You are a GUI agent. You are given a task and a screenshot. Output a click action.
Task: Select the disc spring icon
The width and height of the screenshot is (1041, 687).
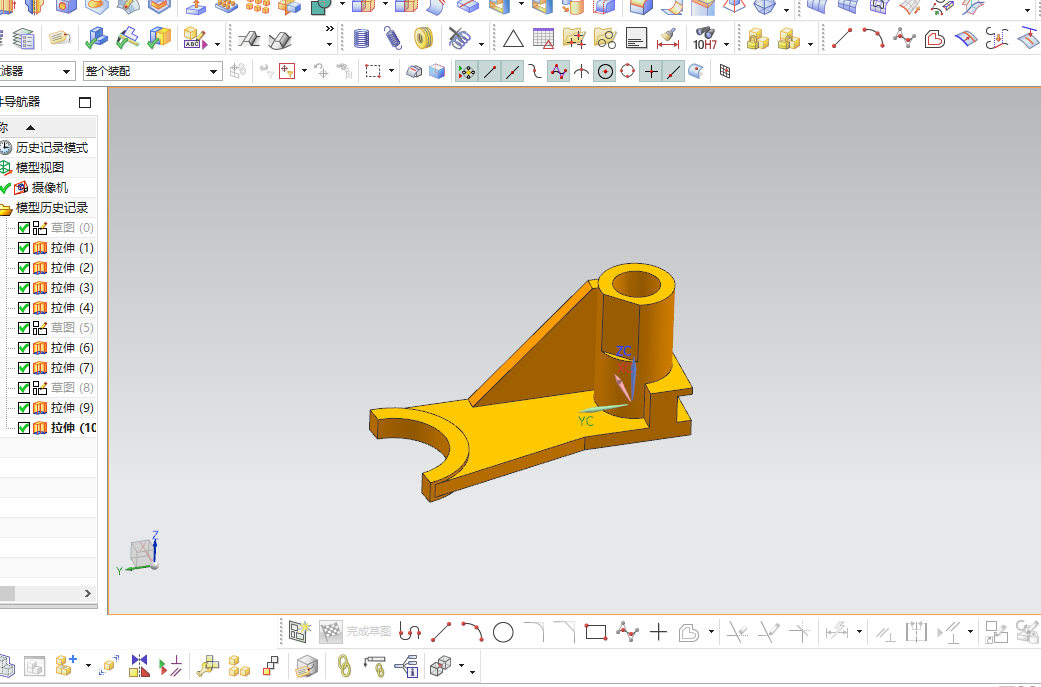(x=424, y=38)
